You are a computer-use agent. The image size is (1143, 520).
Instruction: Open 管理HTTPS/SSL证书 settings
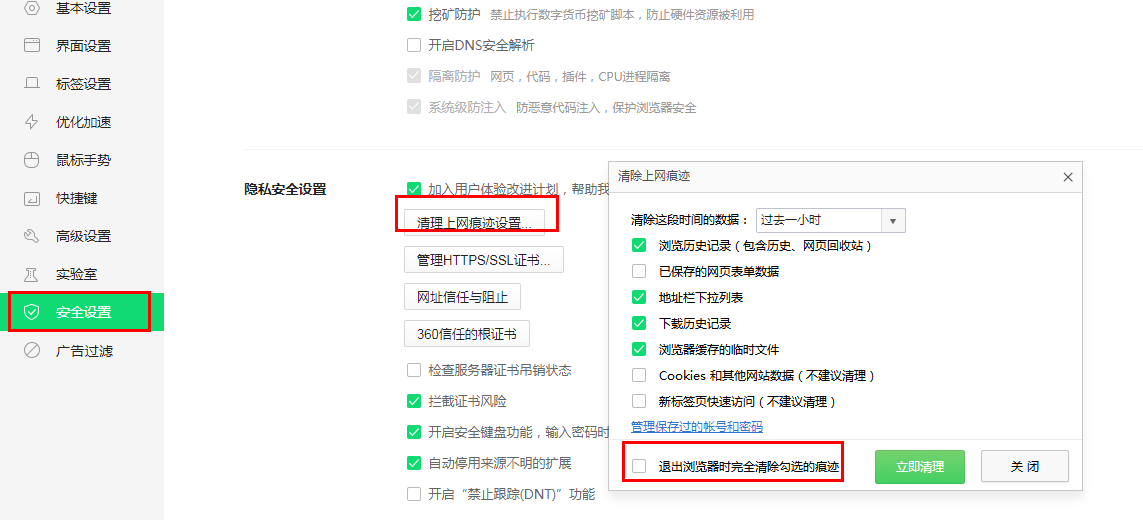tap(484, 260)
